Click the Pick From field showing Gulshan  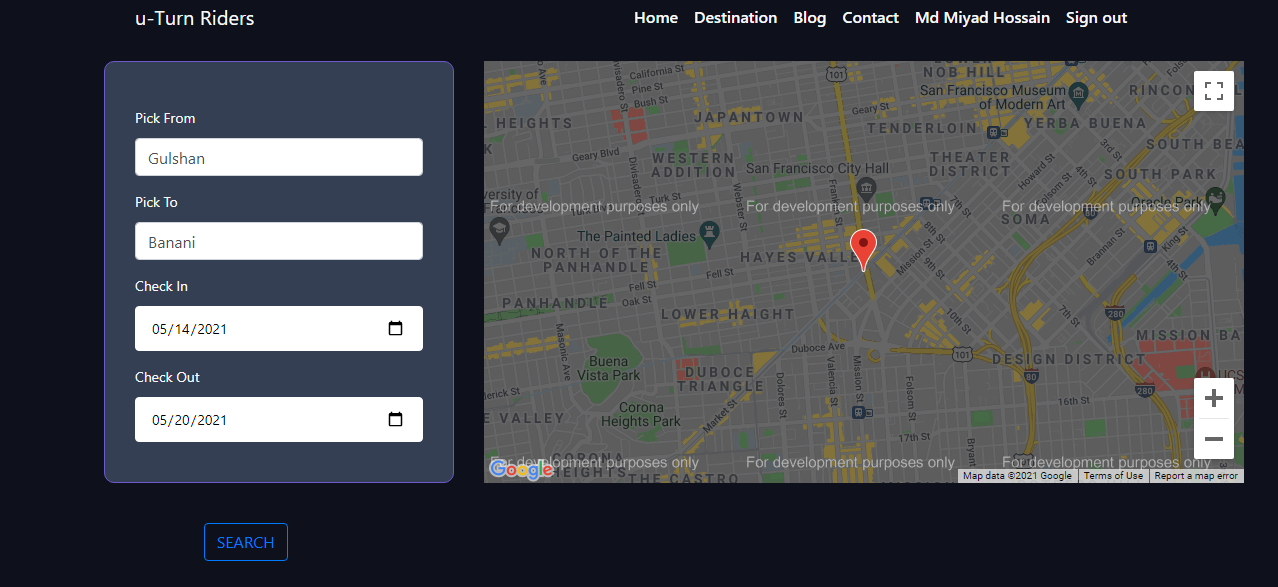coord(278,157)
